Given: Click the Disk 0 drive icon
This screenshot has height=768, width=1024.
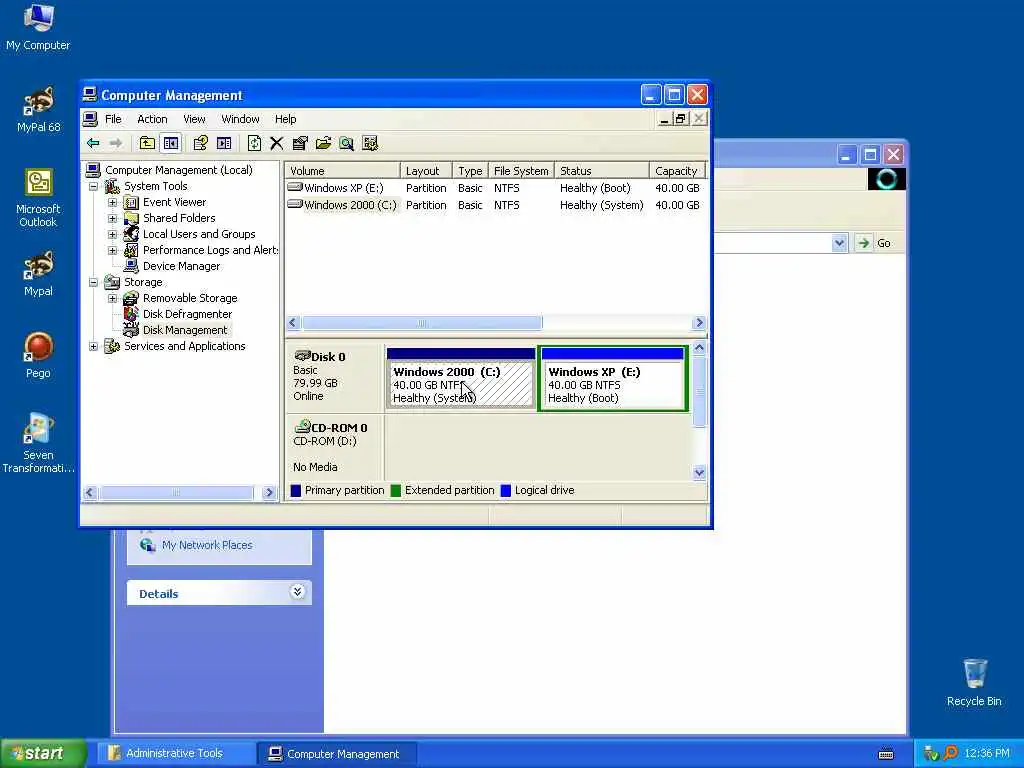Looking at the screenshot, I should coord(302,356).
